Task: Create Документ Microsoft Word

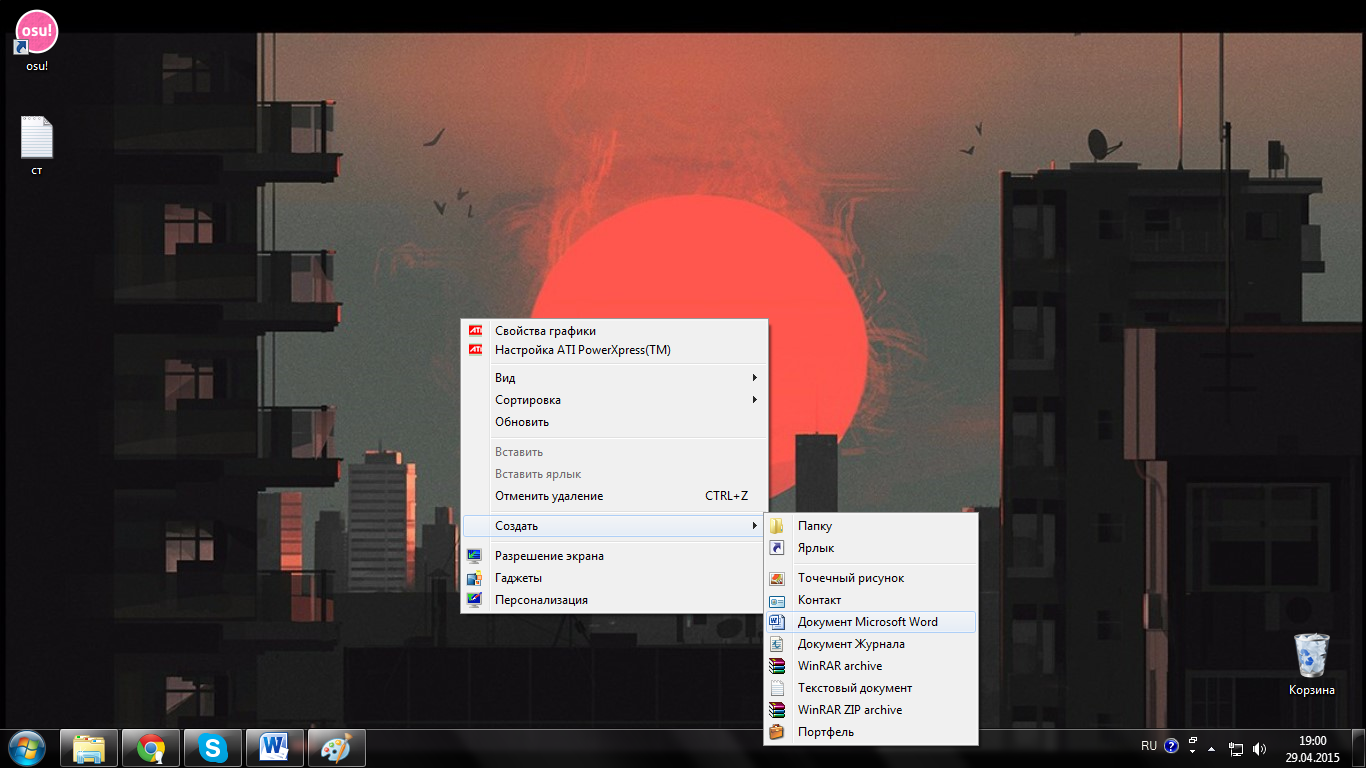Action: pos(870,622)
